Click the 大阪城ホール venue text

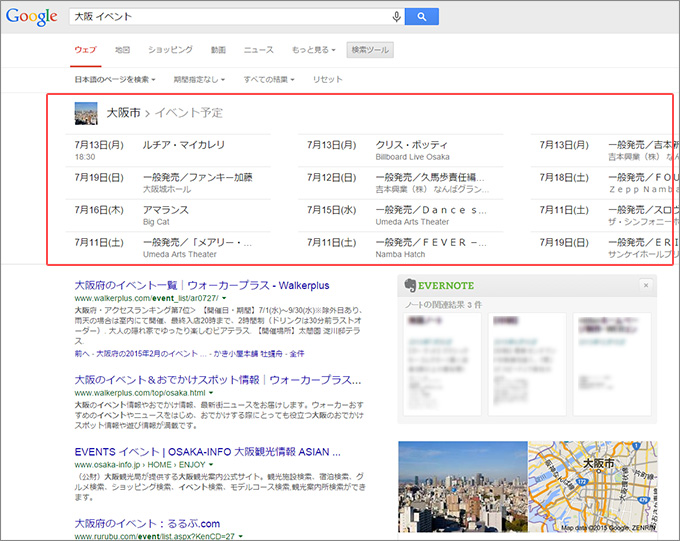(x=167, y=190)
